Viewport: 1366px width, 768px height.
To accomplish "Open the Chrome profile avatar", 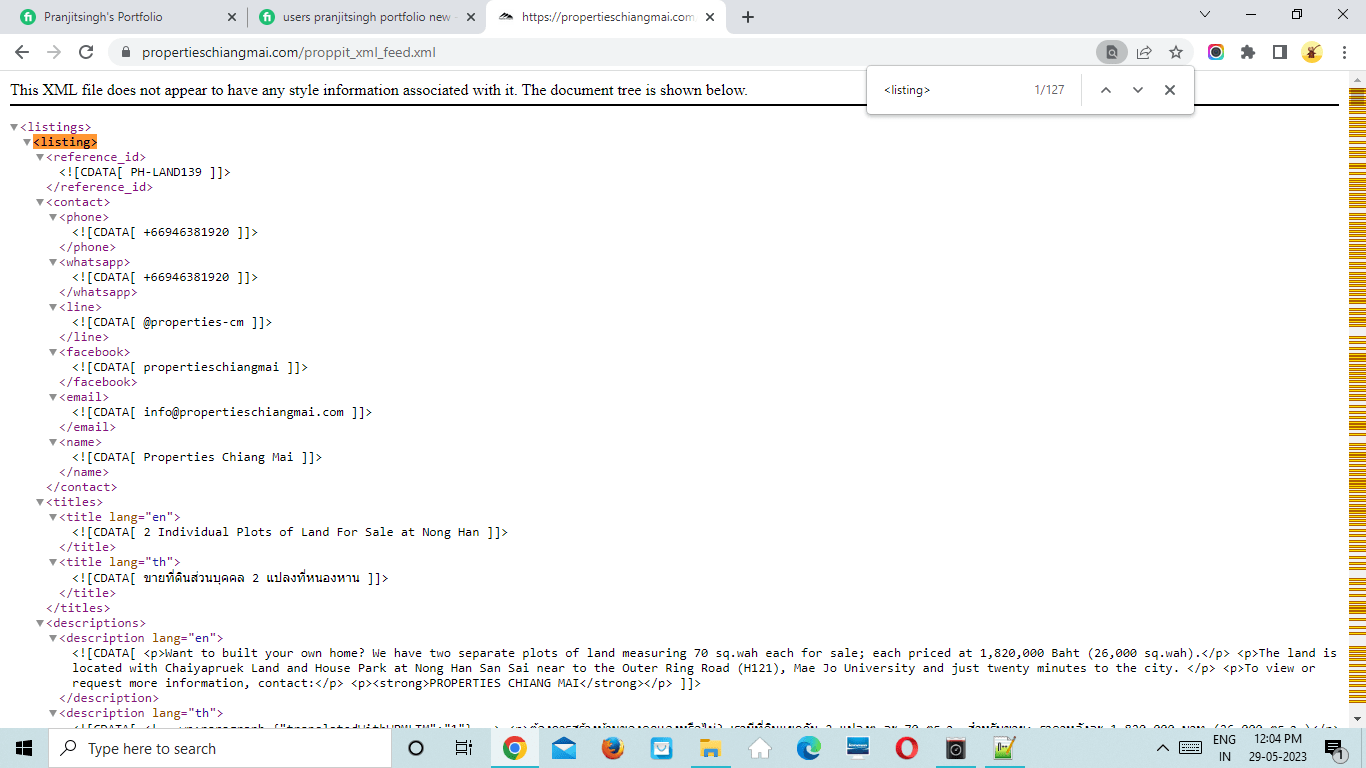I will [x=1312, y=52].
